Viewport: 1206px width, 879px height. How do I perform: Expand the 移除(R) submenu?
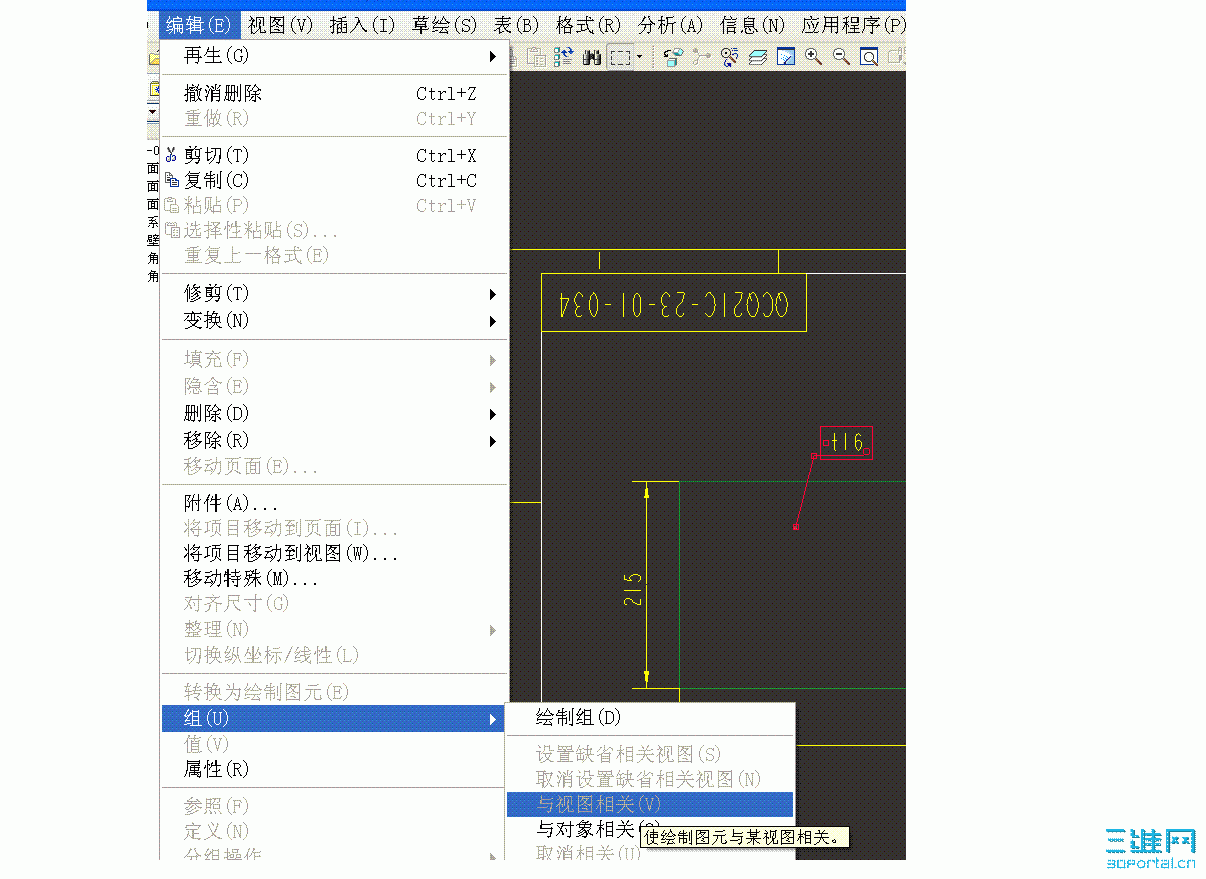pyautogui.click(x=334, y=440)
